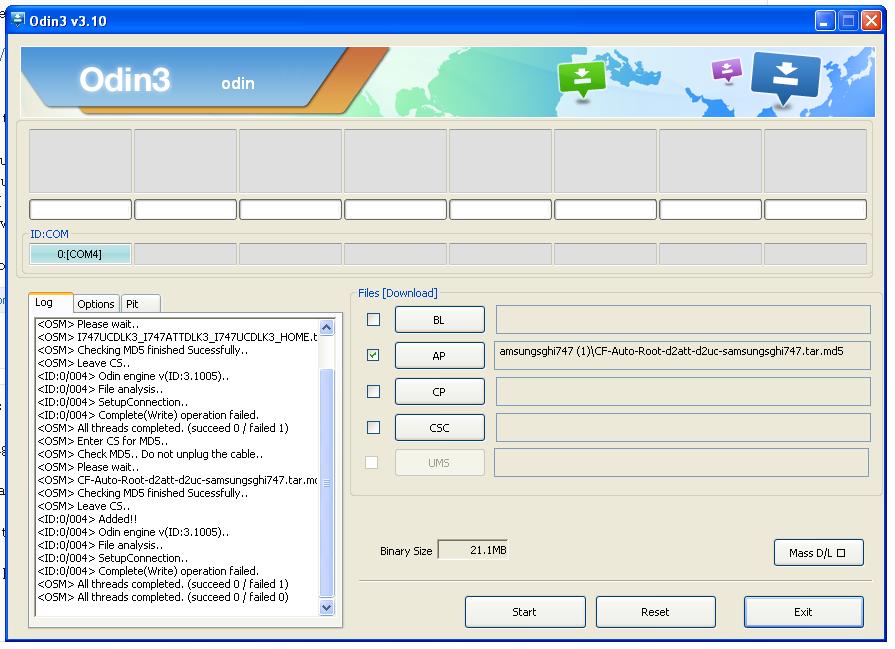Click the empty CSC file path field
This screenshot has width=895, height=649.
[683, 428]
